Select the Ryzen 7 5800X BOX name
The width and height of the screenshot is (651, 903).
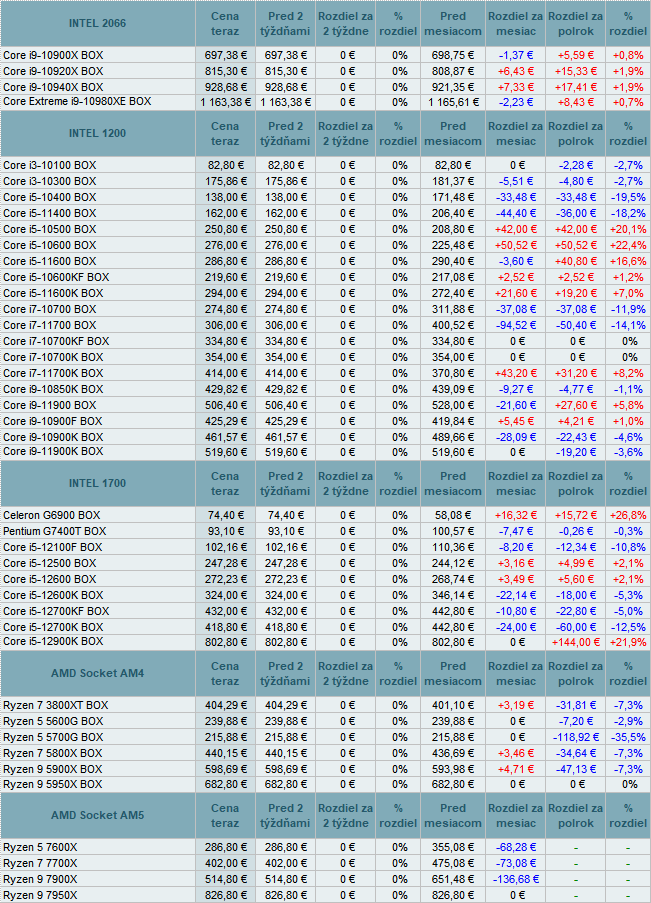(52, 754)
